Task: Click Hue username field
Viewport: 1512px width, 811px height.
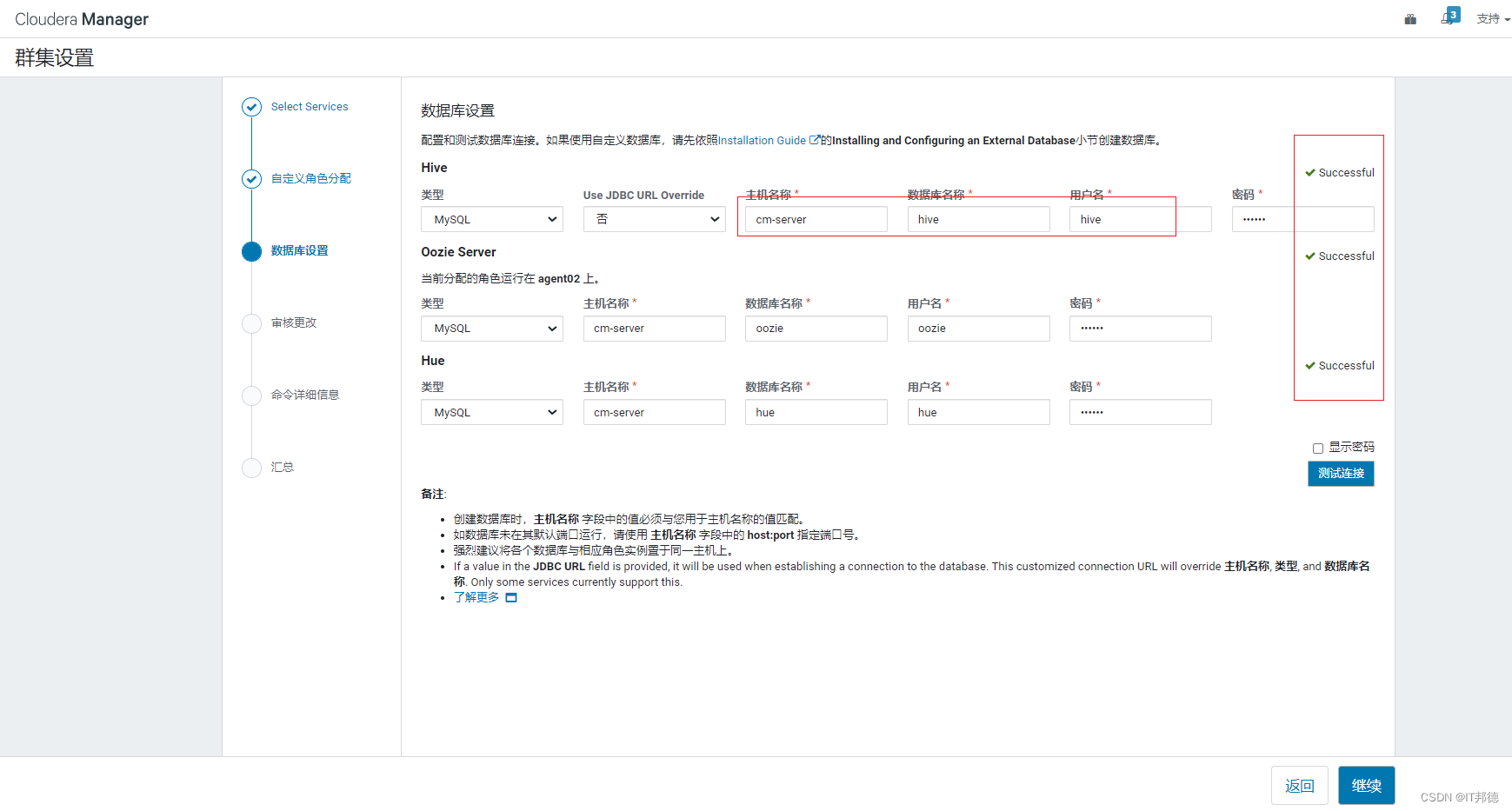Action: [x=979, y=413]
